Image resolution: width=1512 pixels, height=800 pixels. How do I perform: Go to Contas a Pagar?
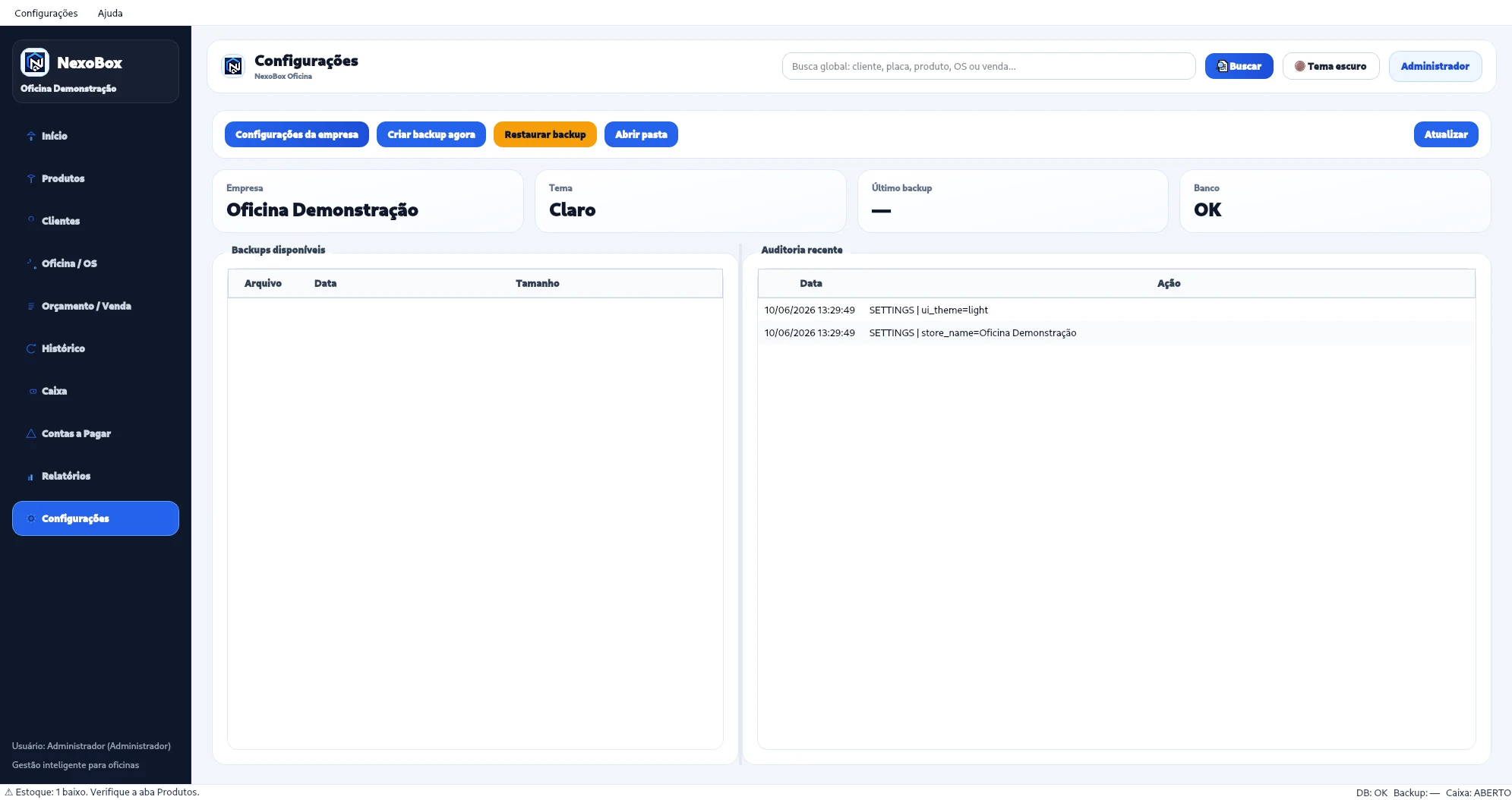point(96,433)
